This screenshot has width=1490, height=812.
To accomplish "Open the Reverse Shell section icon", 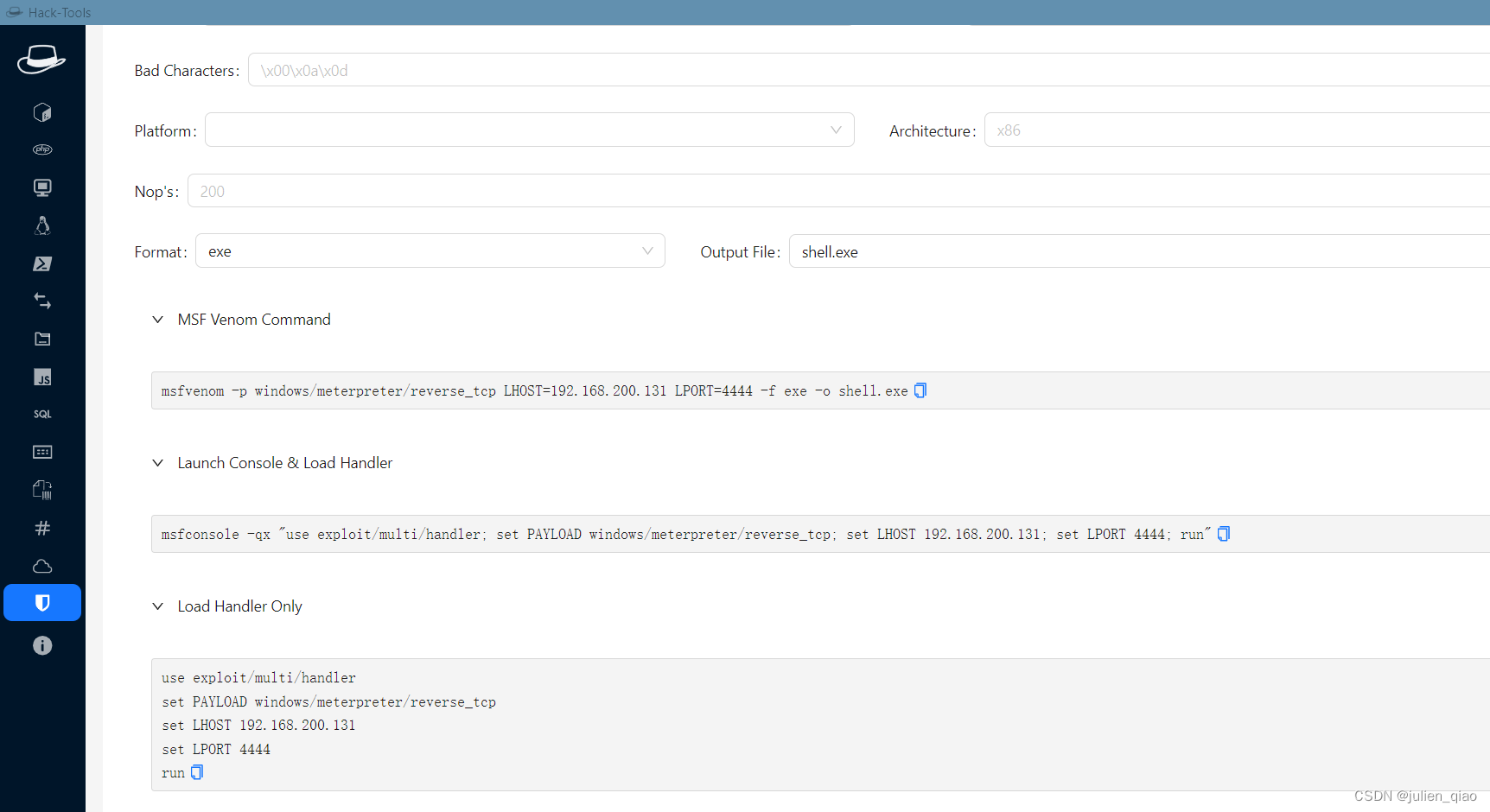I will 42,112.
